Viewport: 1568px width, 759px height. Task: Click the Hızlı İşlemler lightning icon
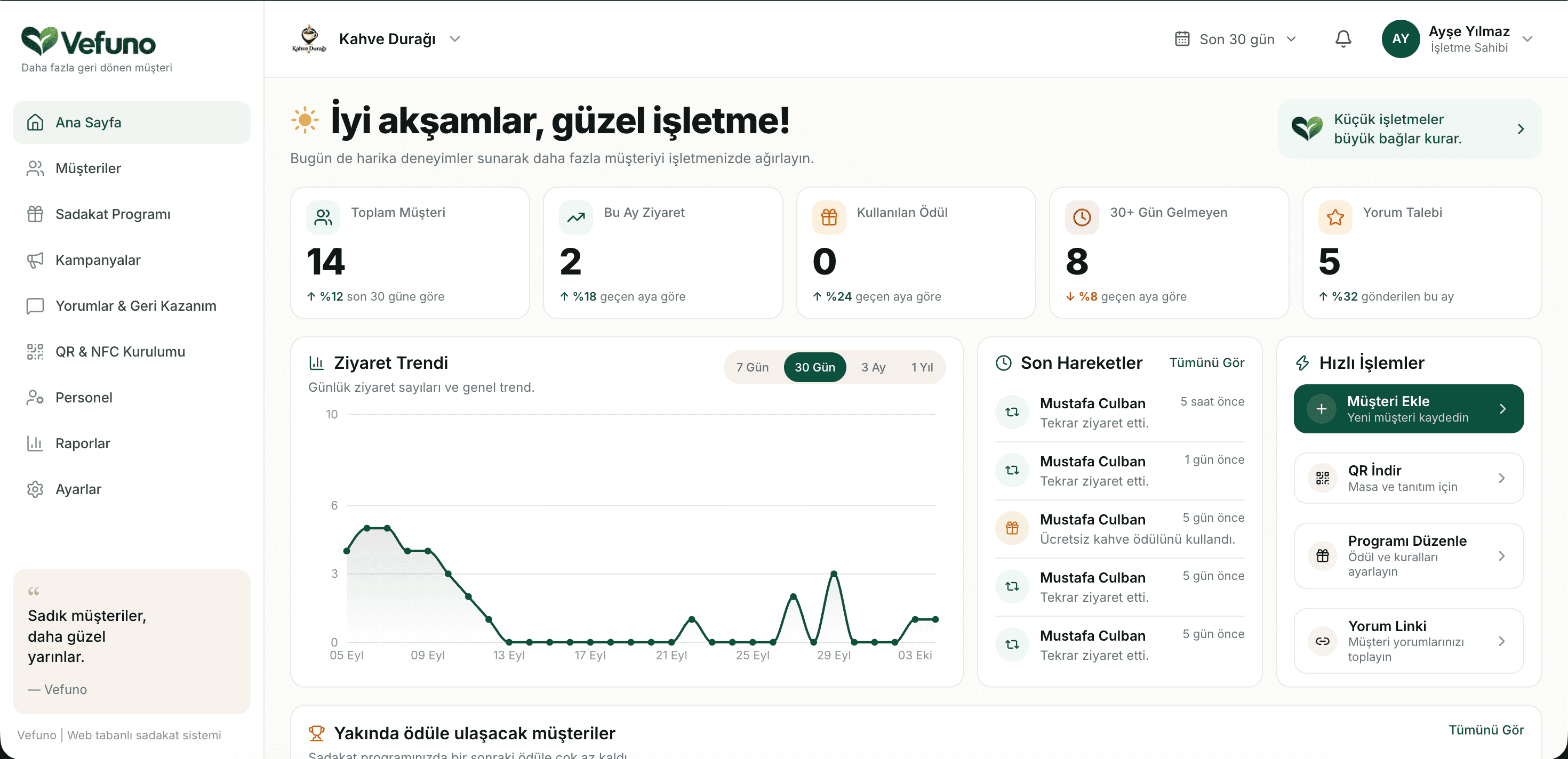[x=1302, y=363]
